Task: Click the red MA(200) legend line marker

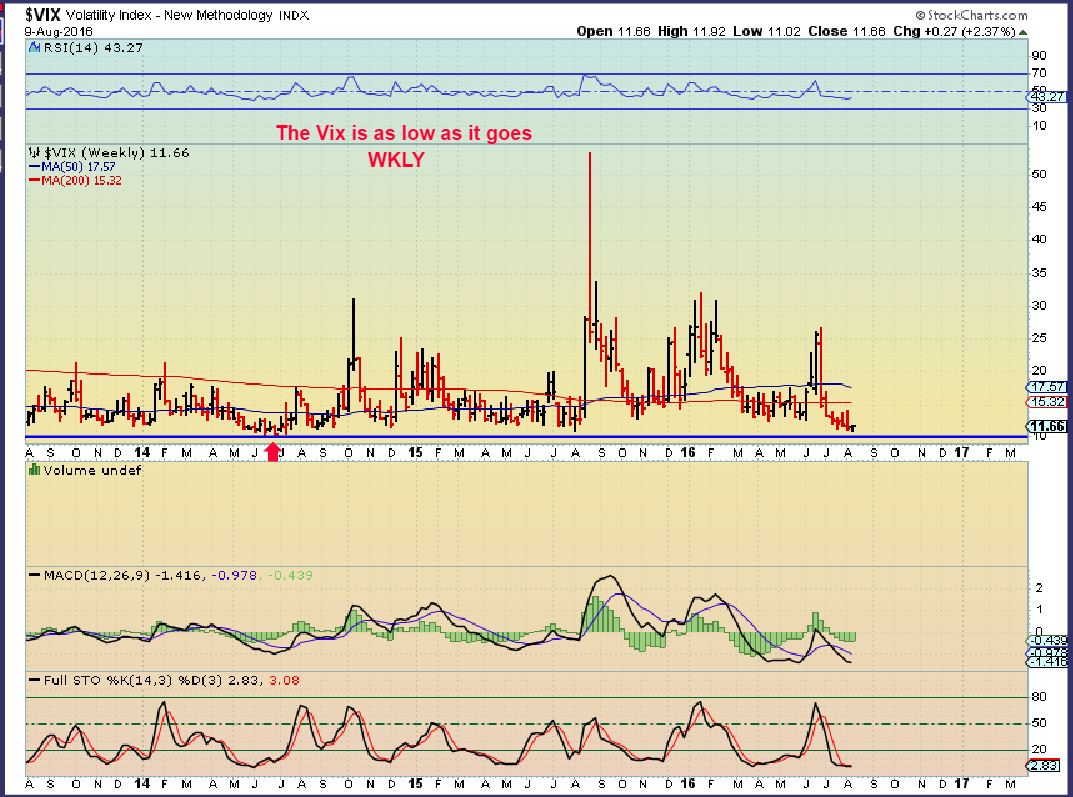Action: 34,181
